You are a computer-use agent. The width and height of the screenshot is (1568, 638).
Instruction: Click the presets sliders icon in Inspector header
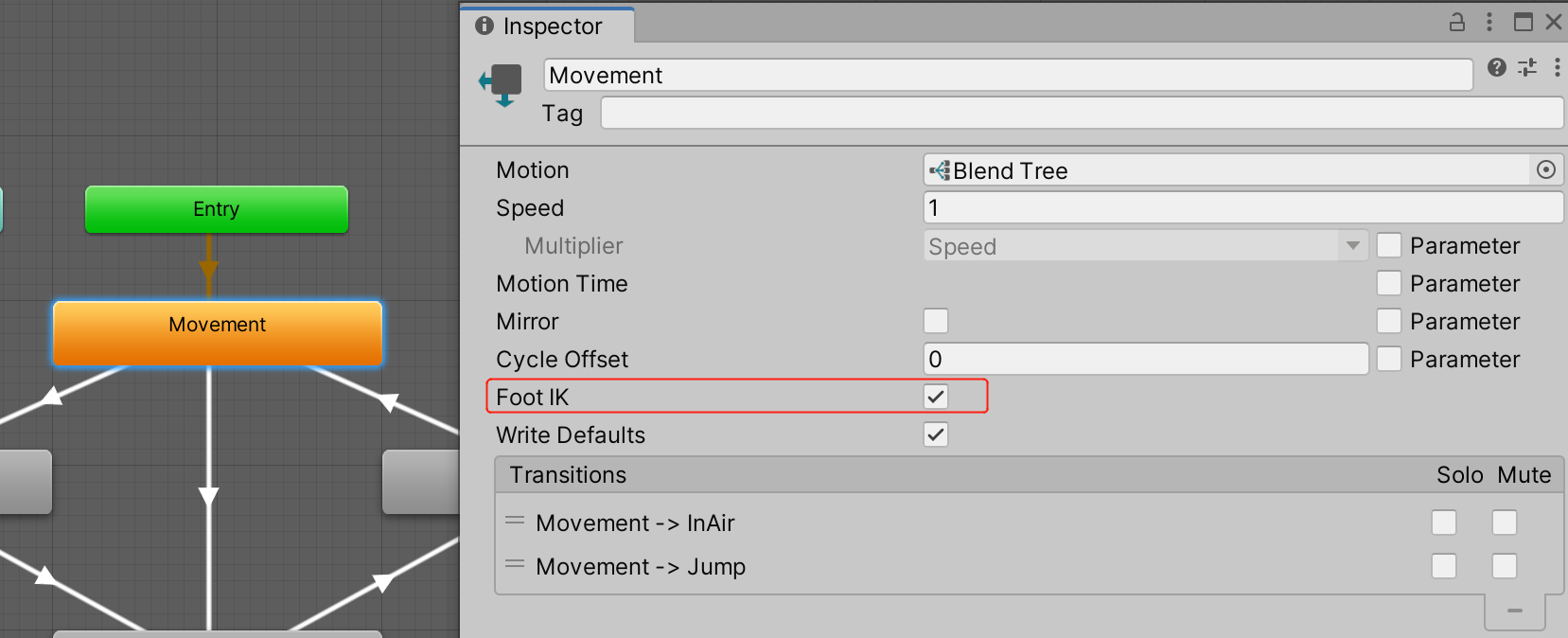(1527, 67)
